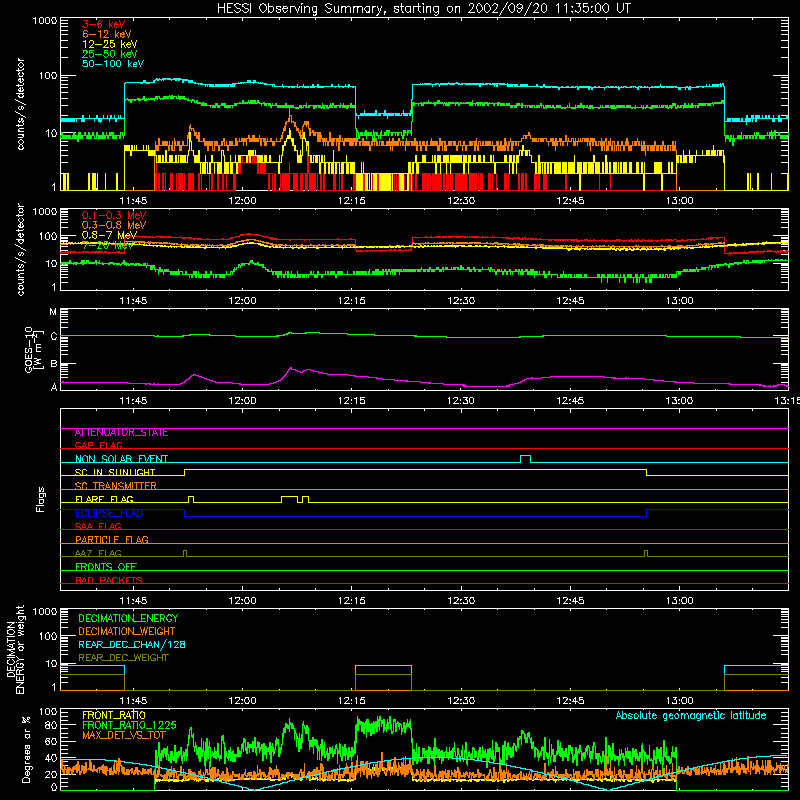
Task: Select the cyan 50-100 keV legend label
Action: coord(113,64)
